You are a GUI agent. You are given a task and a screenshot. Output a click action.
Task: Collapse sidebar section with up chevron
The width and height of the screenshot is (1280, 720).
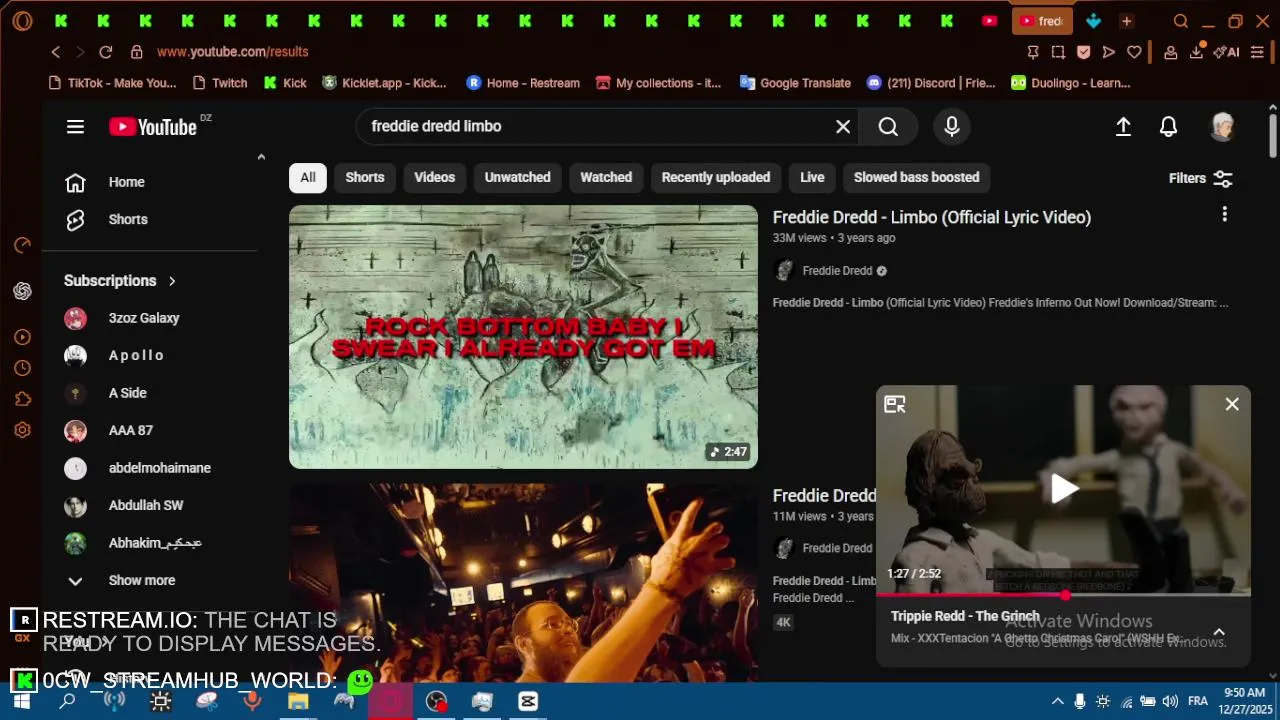tap(261, 157)
